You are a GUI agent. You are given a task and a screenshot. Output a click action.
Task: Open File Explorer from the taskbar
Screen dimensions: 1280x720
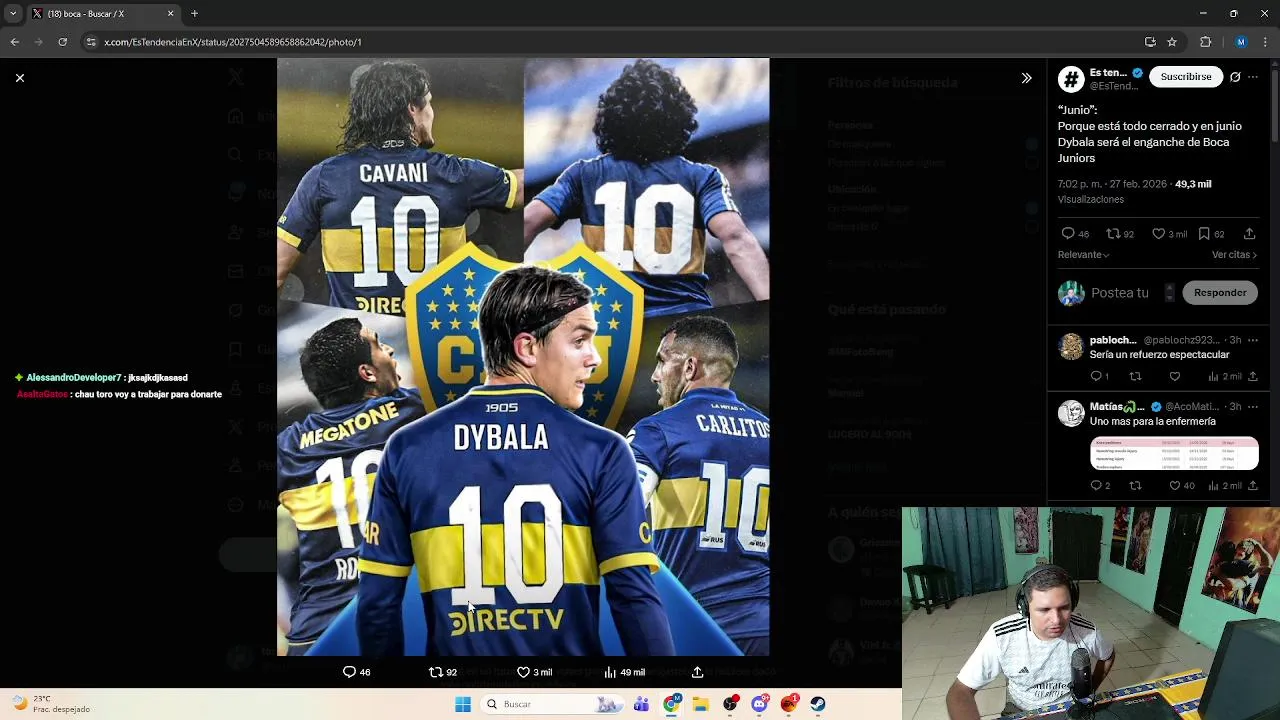point(701,704)
